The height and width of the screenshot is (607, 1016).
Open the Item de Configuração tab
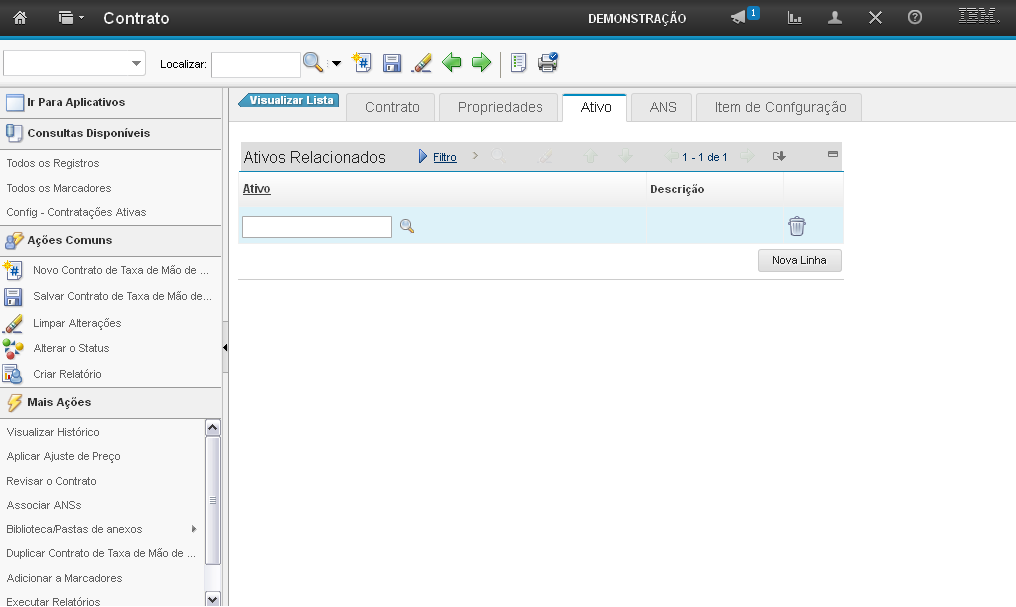(780, 108)
